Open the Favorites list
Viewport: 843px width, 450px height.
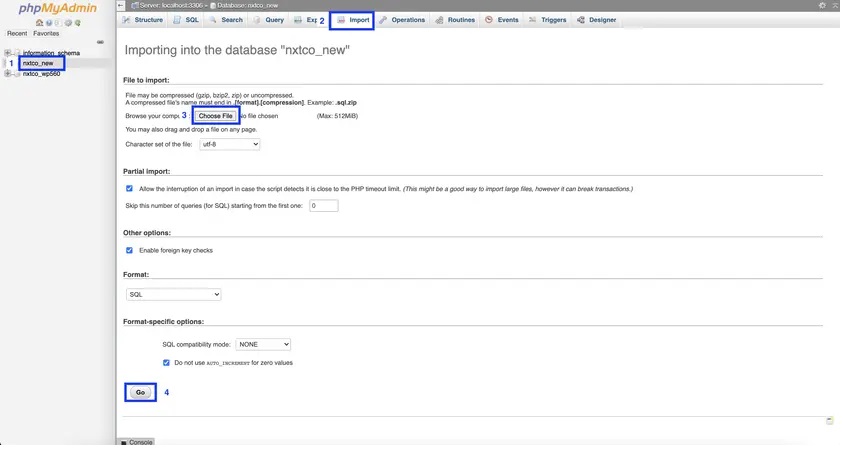click(x=46, y=33)
